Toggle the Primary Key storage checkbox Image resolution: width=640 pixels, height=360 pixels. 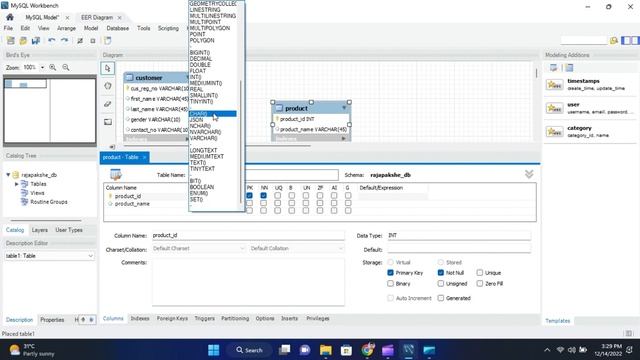click(x=391, y=273)
